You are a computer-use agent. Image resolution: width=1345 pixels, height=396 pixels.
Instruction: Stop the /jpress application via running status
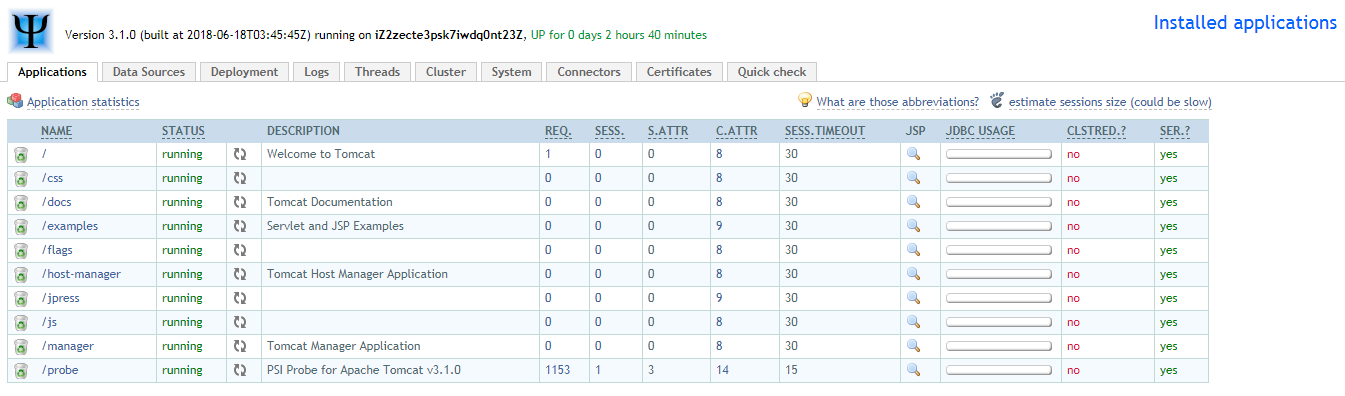[x=182, y=298]
